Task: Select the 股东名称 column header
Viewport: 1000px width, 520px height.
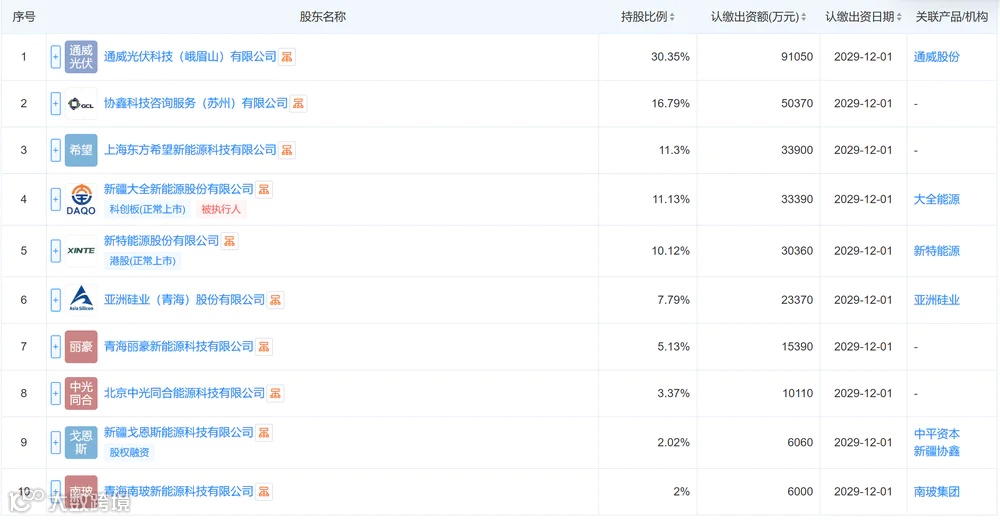Action: (323, 17)
